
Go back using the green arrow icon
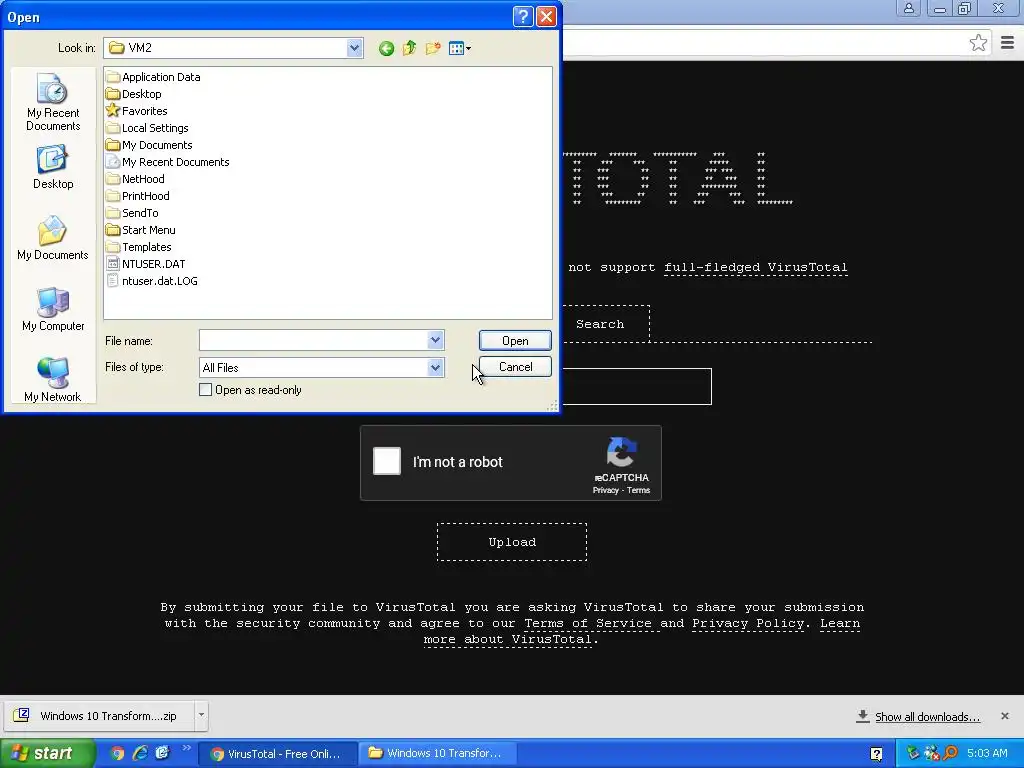point(386,48)
